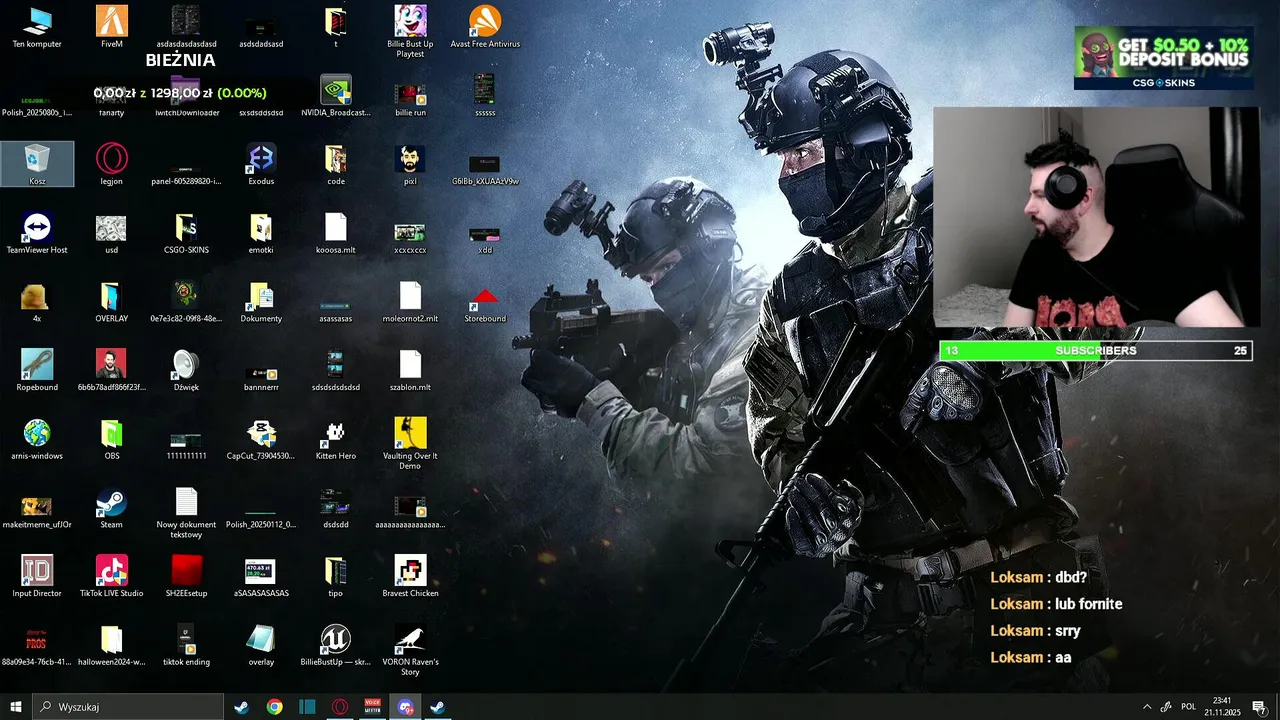Switch the POL input language
The height and width of the screenshot is (720, 1280).
[x=1188, y=707]
